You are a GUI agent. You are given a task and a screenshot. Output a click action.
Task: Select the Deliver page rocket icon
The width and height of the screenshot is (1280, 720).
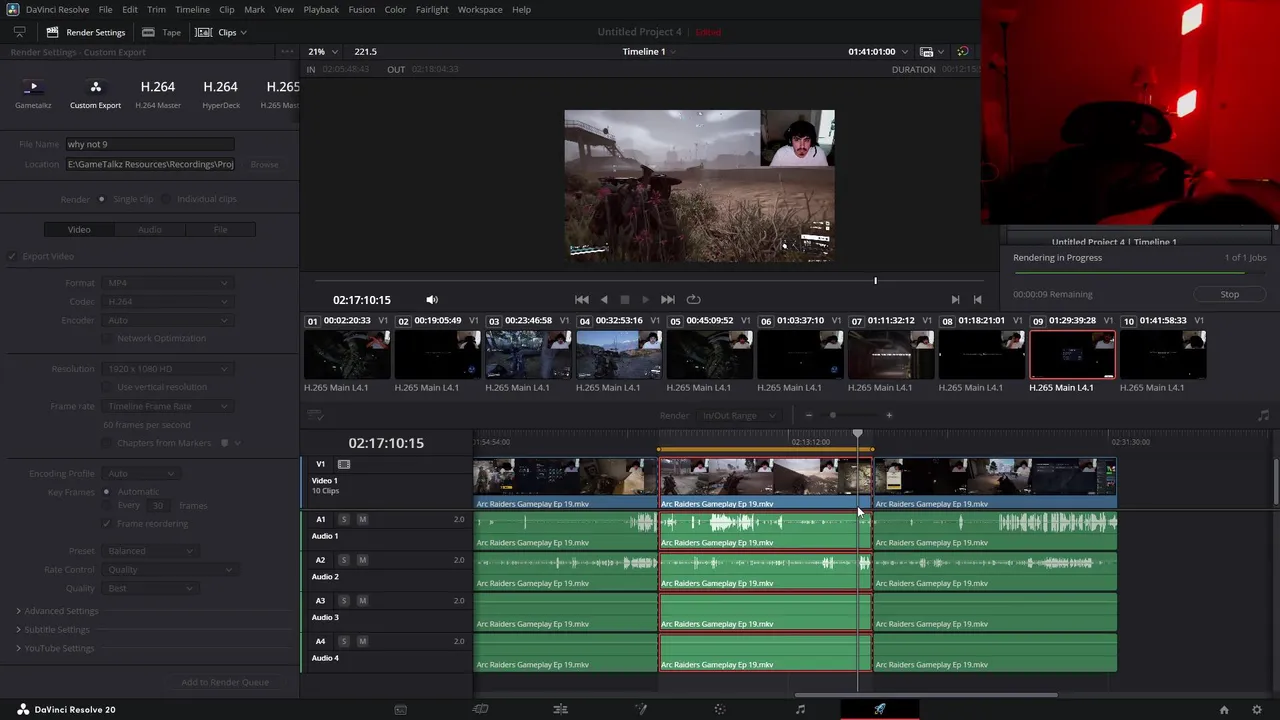click(879, 709)
